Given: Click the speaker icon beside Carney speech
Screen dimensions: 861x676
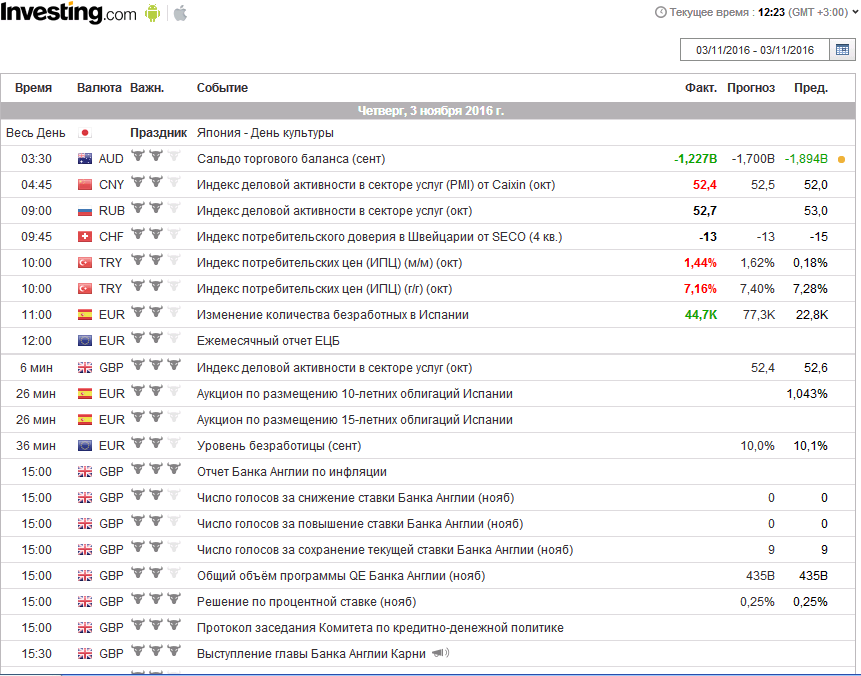Looking at the screenshot, I should point(440,654).
